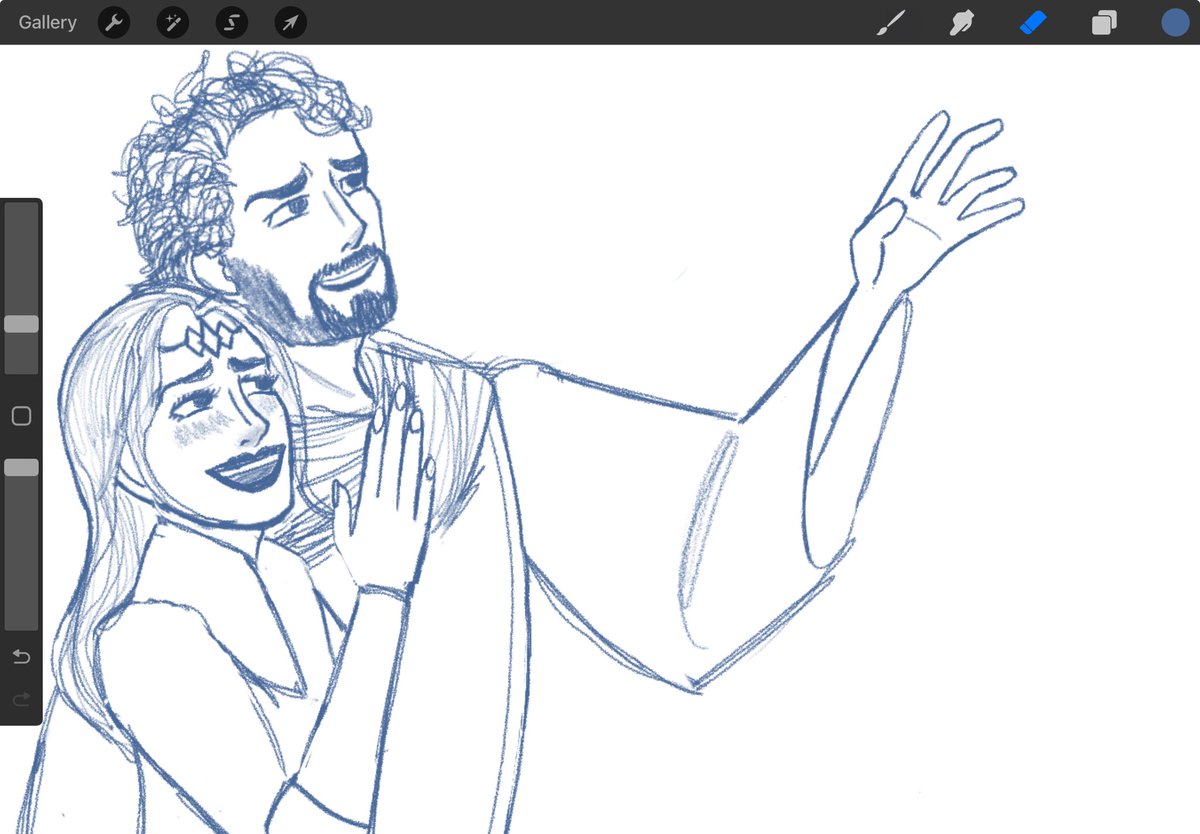Return to the Gallery
Image resolution: width=1200 pixels, height=834 pixels.
[x=46, y=22]
